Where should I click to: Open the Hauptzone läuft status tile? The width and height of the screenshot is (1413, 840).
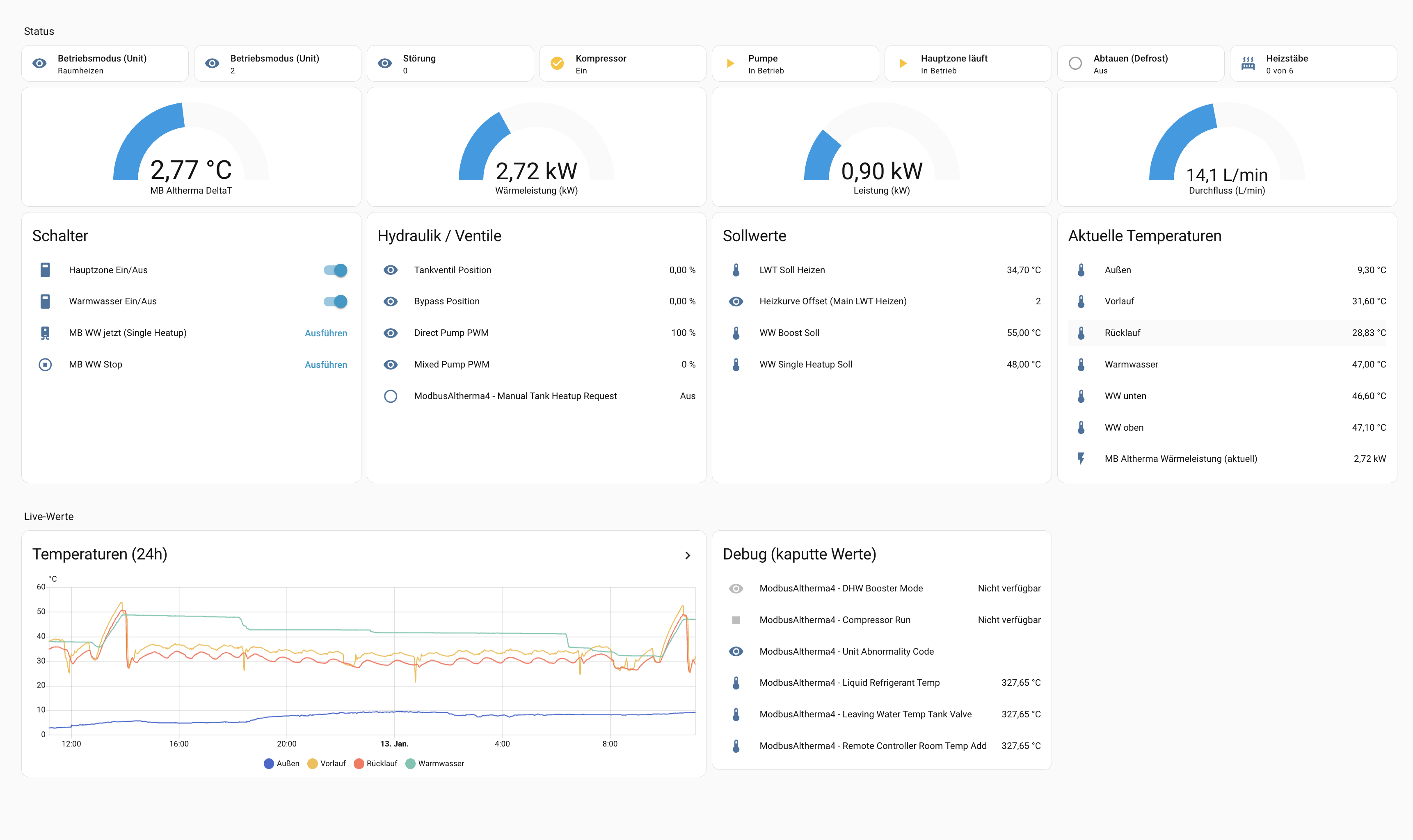click(967, 64)
